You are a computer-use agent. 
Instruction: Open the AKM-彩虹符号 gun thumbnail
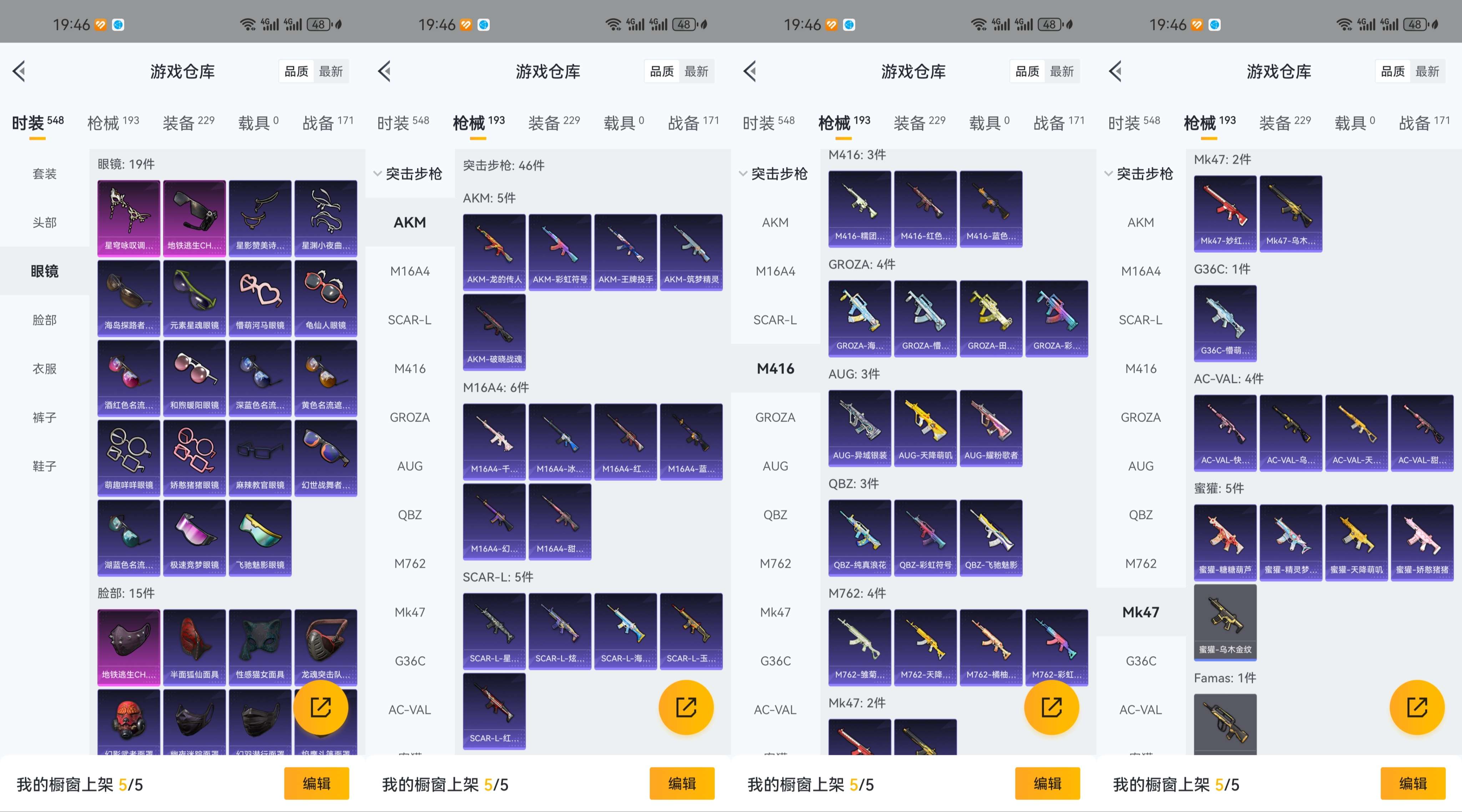560,252
